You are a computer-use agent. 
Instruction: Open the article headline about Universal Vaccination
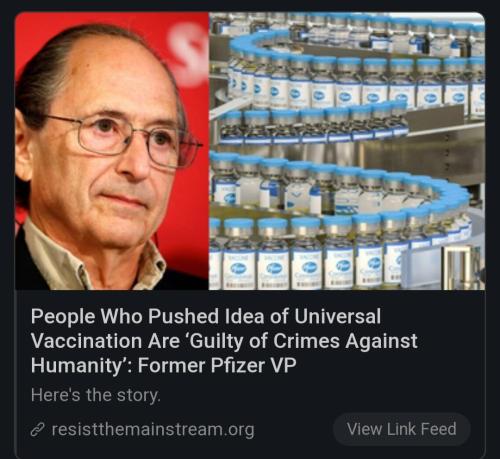coord(224,341)
